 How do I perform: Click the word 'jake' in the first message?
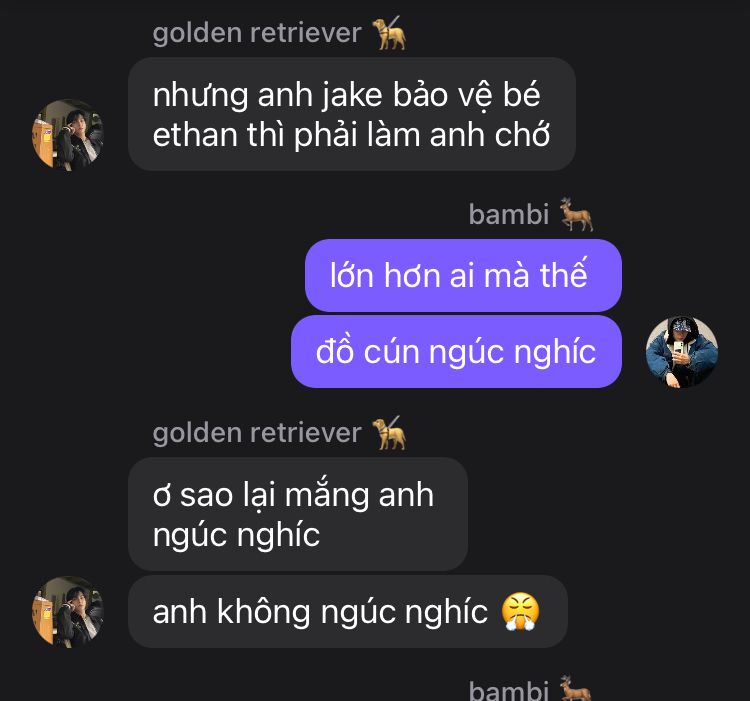(352, 95)
